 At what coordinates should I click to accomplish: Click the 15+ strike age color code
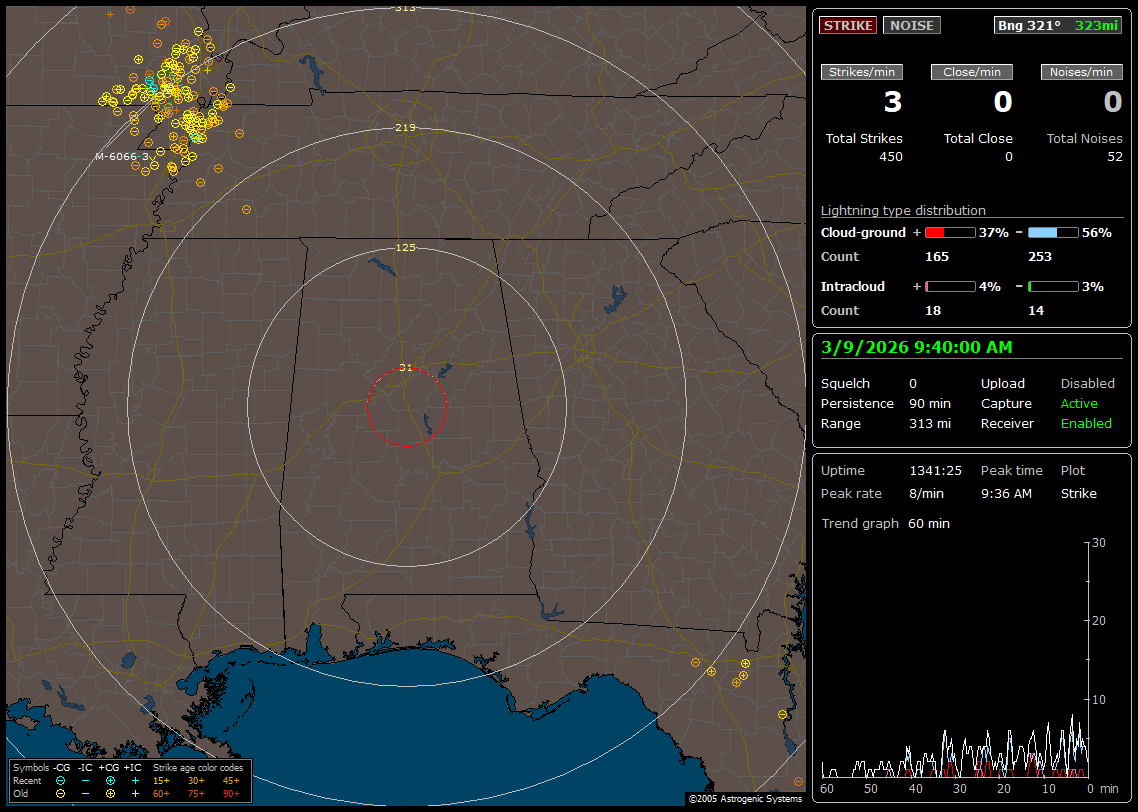click(x=161, y=780)
